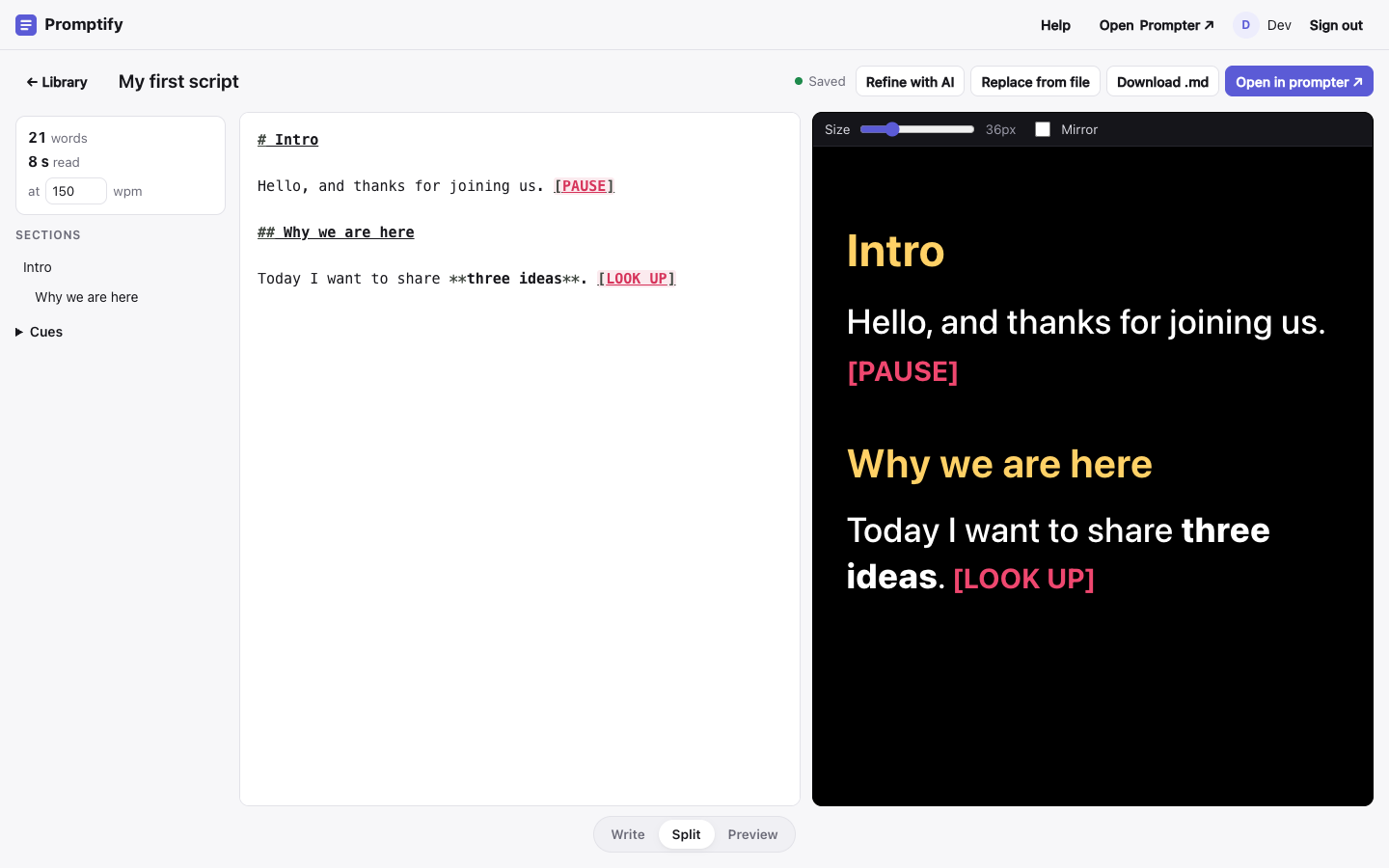Viewport: 1389px width, 868px height.
Task: Click the [LOOK UP] cue in editor
Action: coord(637,279)
